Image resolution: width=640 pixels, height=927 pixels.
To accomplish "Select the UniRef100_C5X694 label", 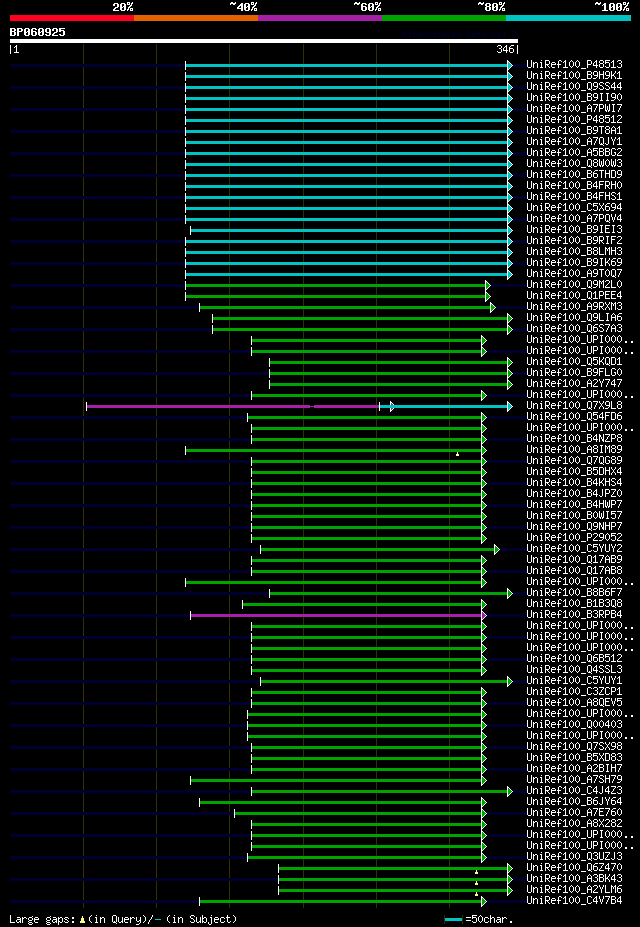I will pyautogui.click(x=574, y=208).
